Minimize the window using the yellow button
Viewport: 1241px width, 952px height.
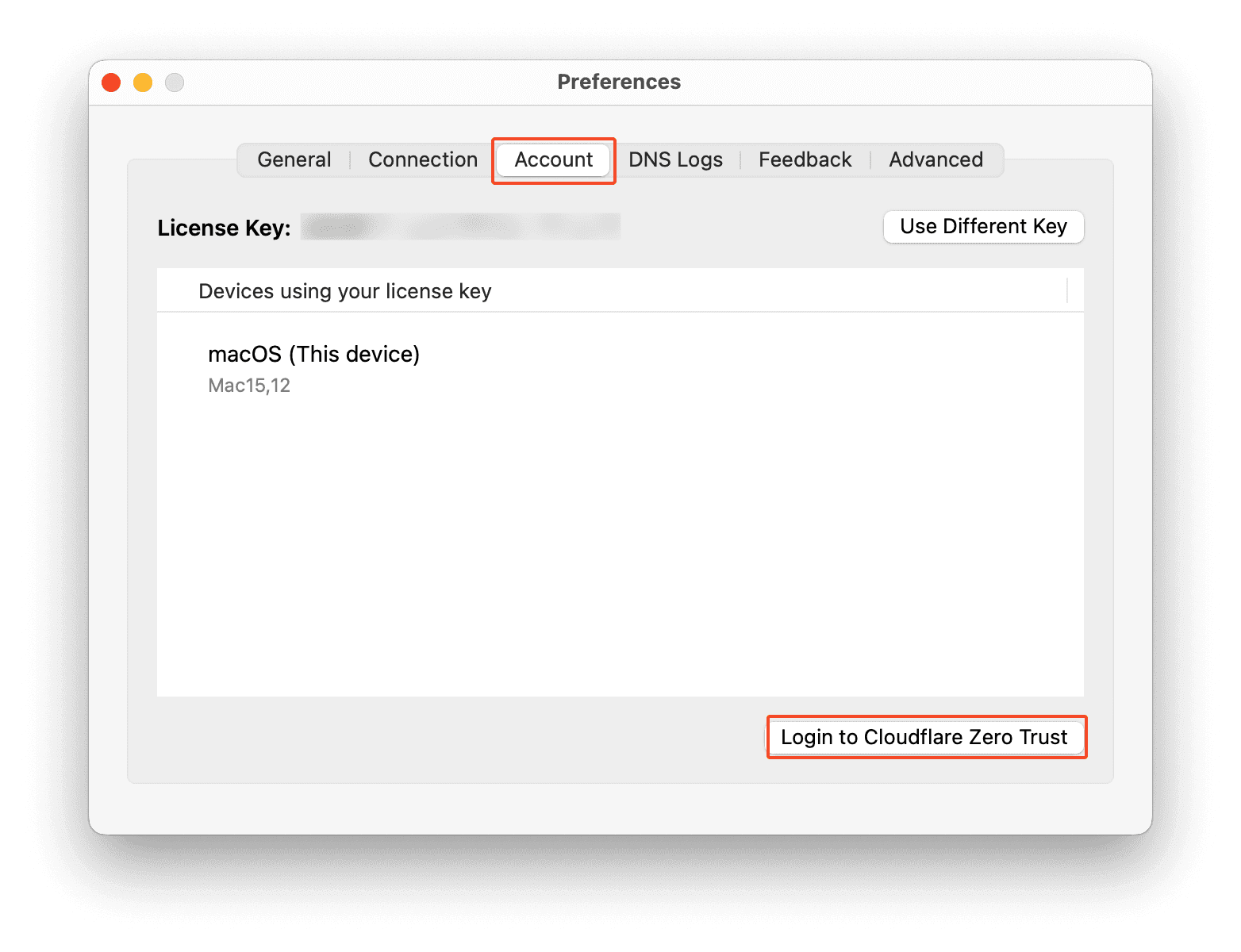[142, 82]
